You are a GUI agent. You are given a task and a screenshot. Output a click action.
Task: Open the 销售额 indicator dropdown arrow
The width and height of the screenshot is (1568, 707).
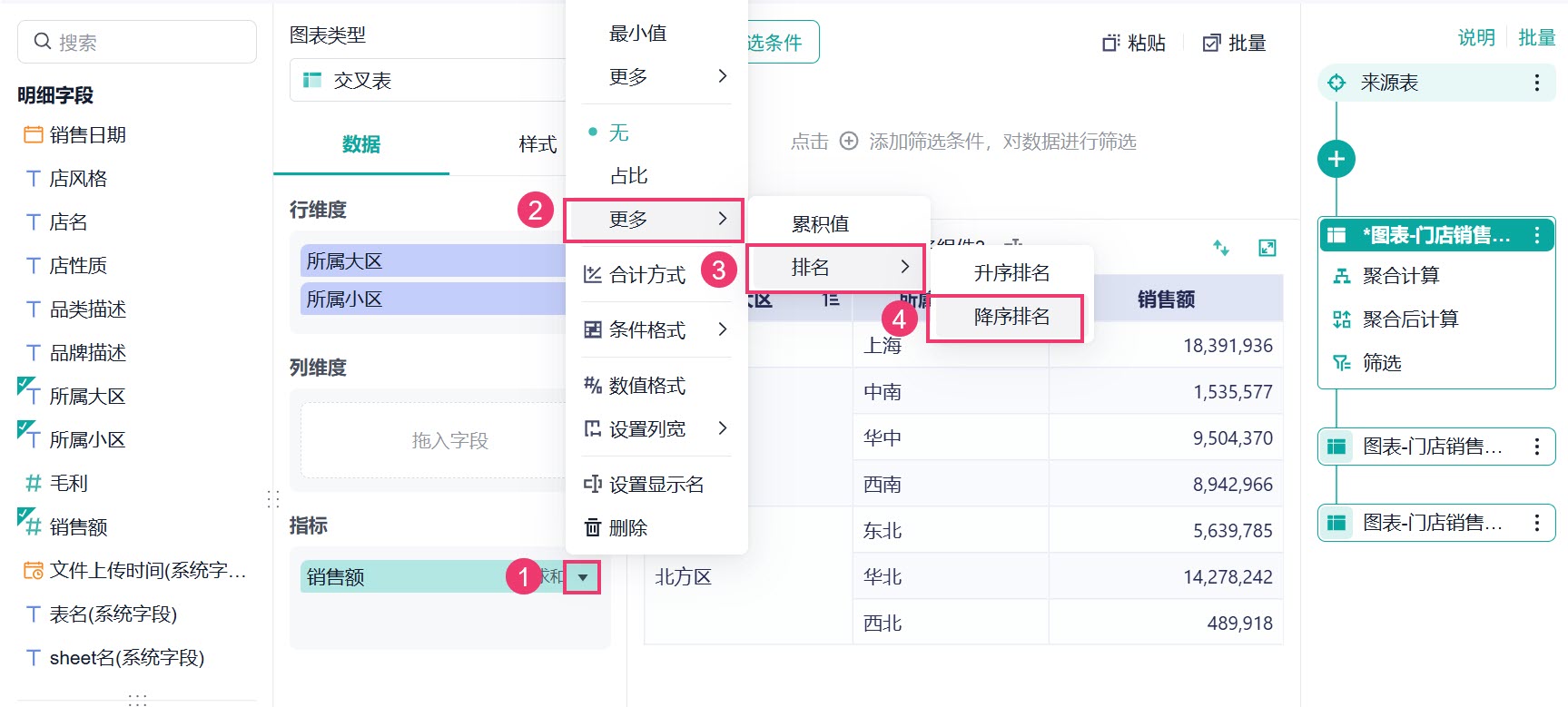point(582,577)
